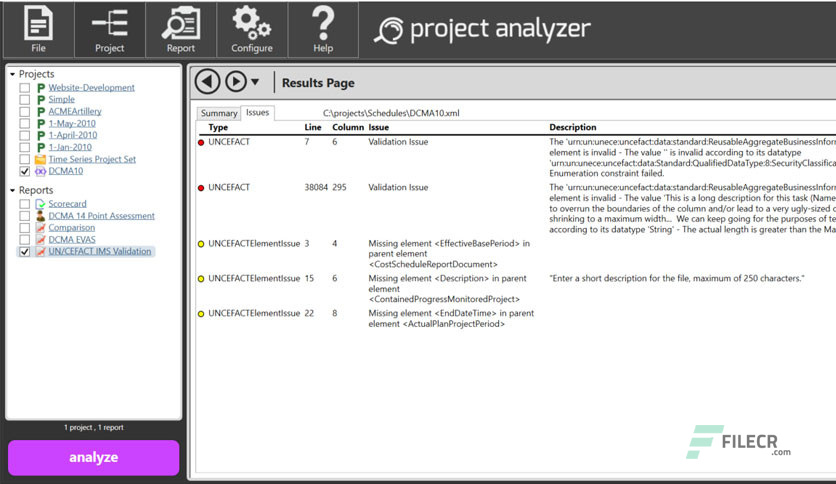This screenshot has width=836, height=484.
Task: Open the Scorecard report link
Action: [67, 204]
